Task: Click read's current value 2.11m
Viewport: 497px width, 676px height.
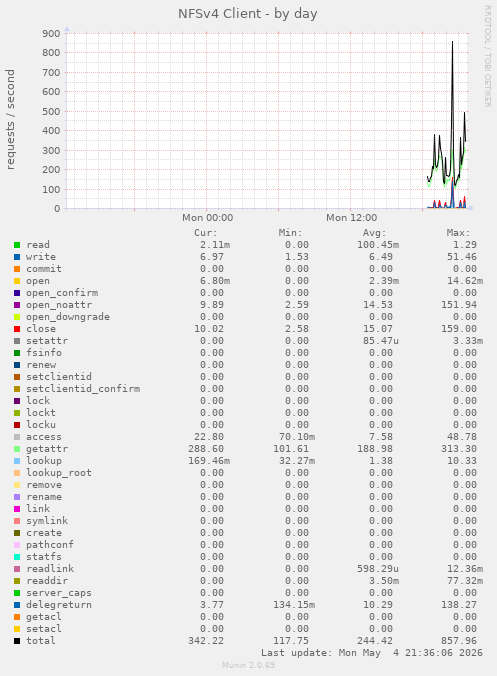Action: (x=215, y=245)
